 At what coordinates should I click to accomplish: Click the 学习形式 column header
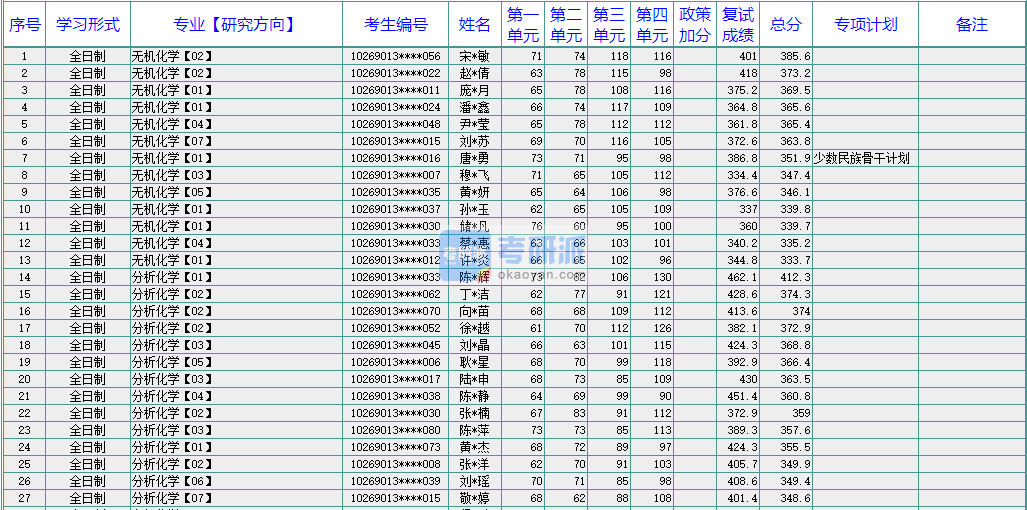click(88, 25)
